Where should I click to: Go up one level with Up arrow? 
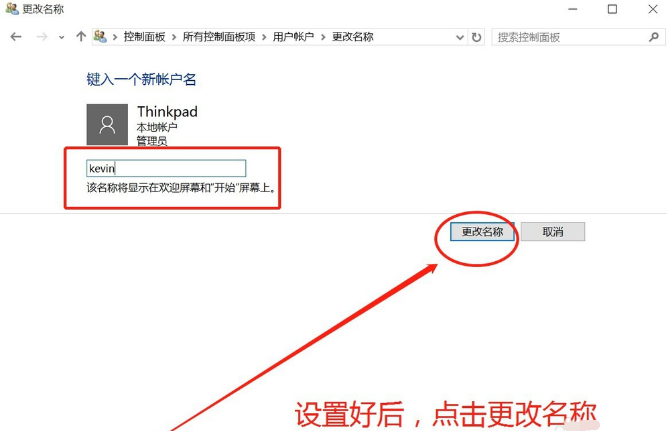tap(81, 37)
